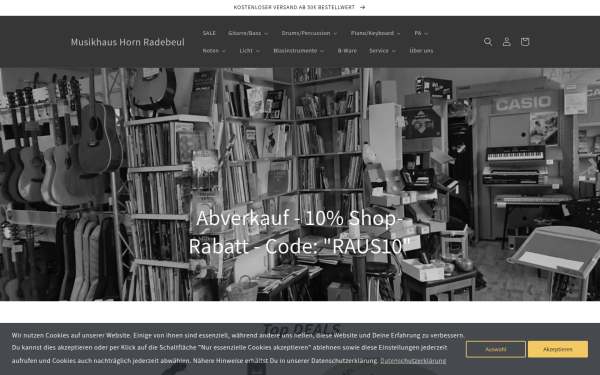The image size is (600, 375).
Task: Open the Über uns page
Action: click(421, 51)
